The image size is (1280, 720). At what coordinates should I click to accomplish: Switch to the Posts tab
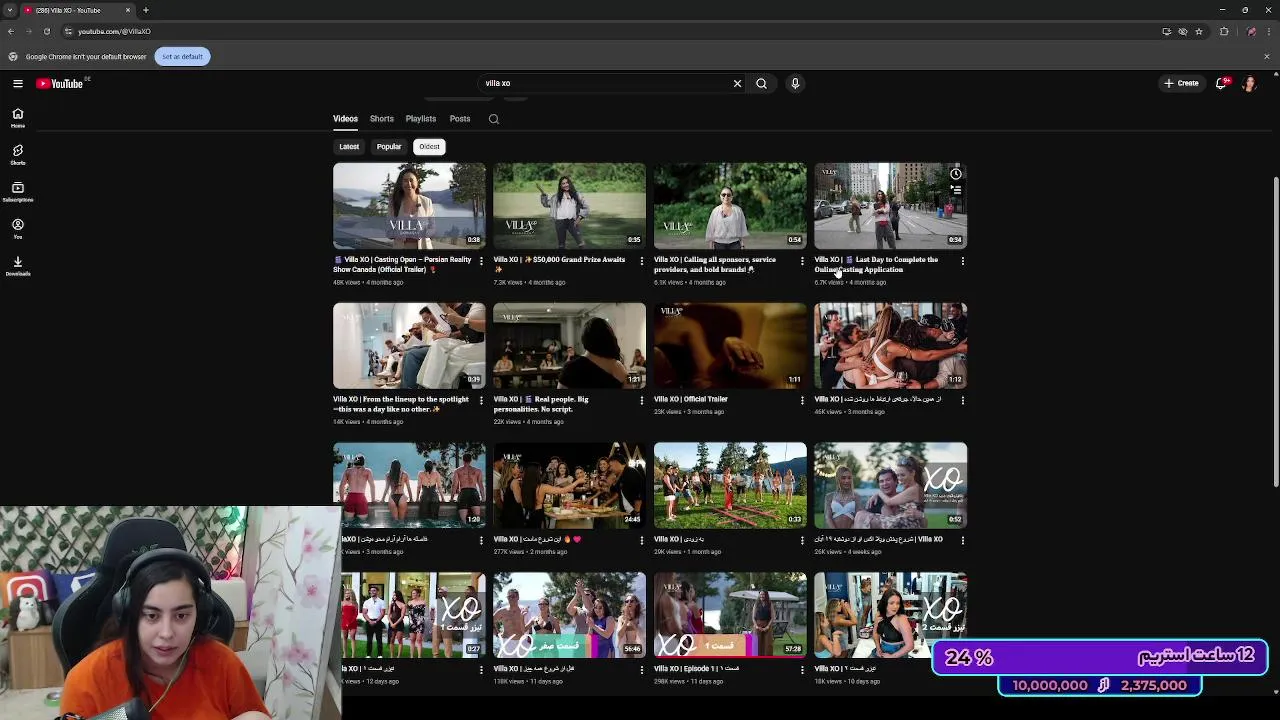460,119
